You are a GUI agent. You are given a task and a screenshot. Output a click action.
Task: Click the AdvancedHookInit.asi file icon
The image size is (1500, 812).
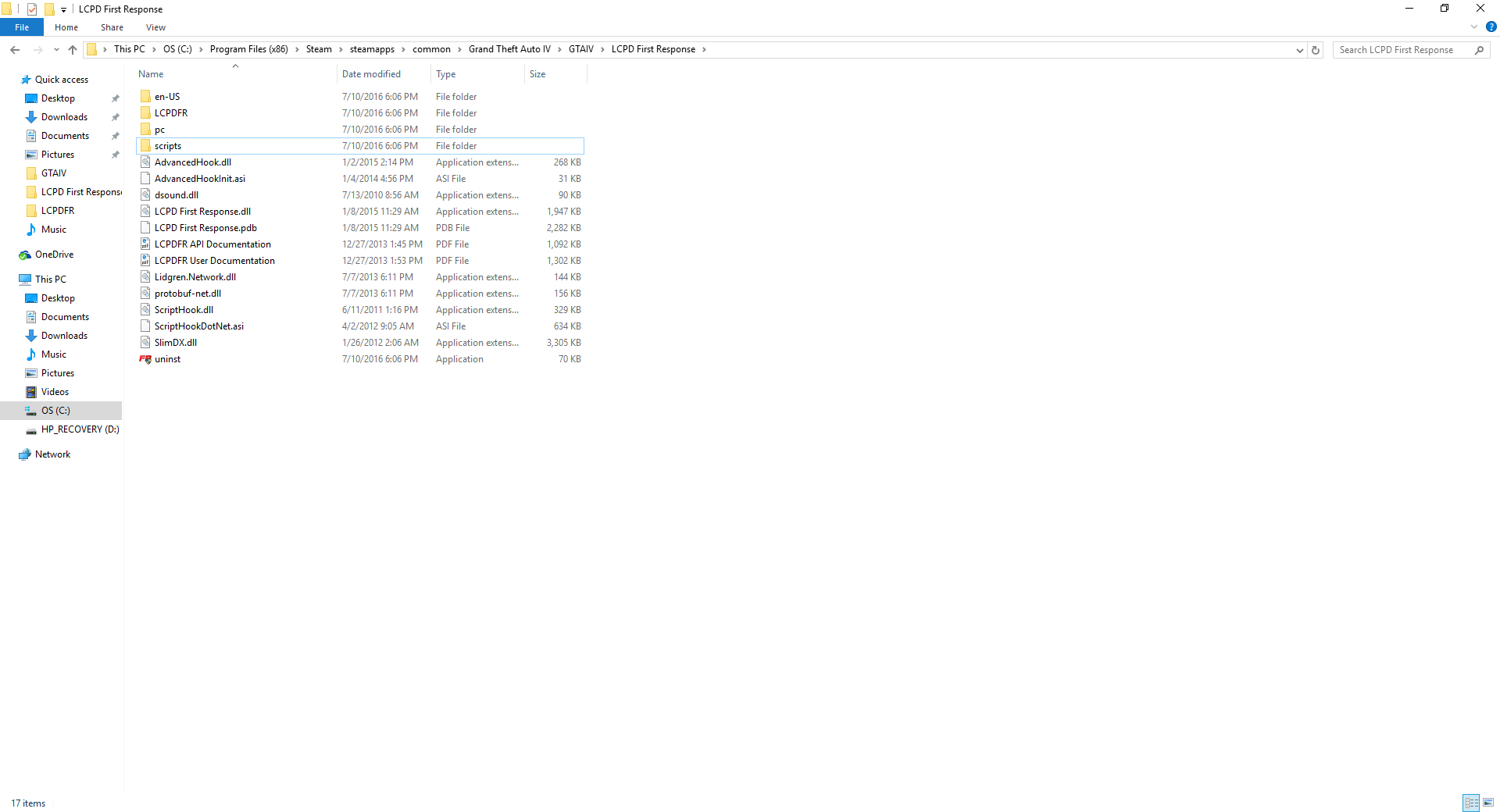tap(145, 179)
